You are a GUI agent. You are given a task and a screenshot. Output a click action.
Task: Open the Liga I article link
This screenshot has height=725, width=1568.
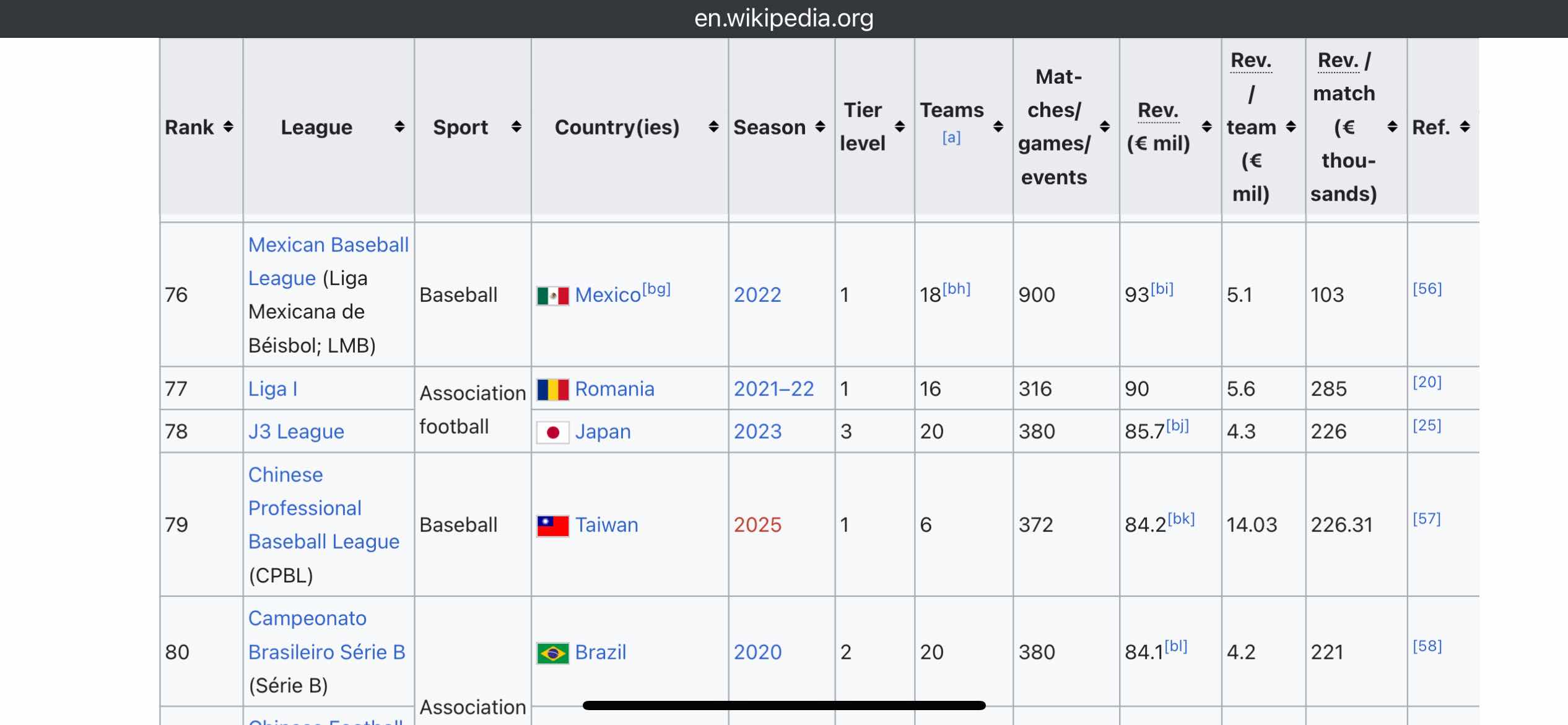(x=272, y=389)
